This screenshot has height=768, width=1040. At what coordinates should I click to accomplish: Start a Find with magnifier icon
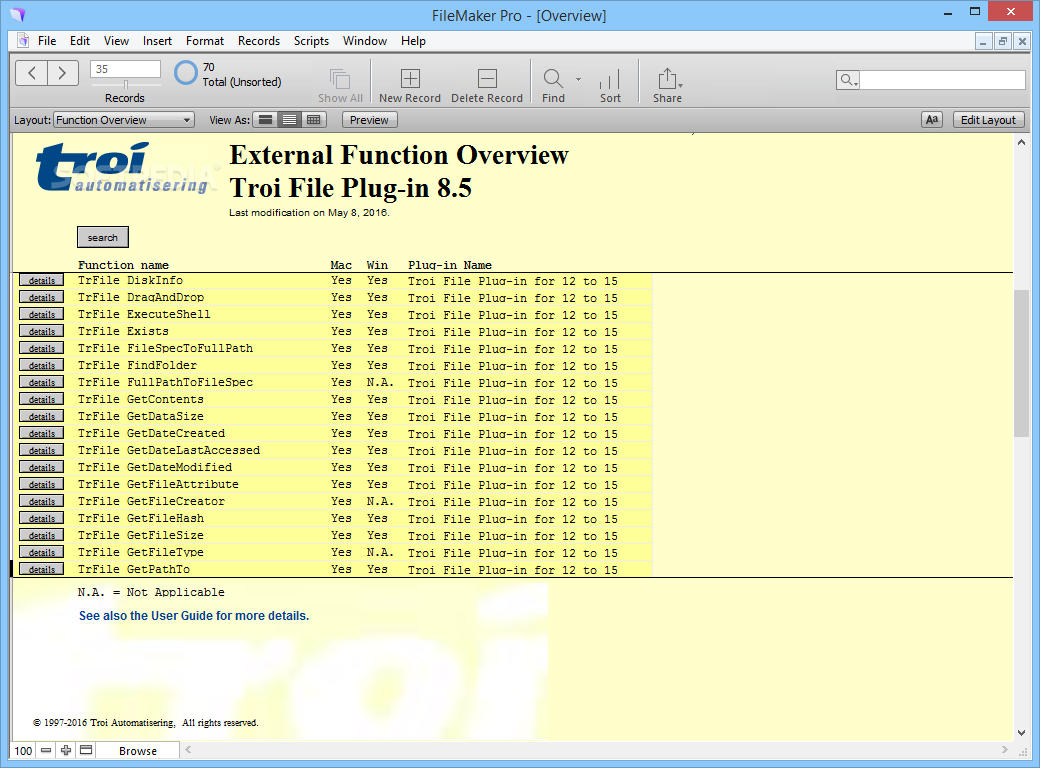(x=553, y=78)
